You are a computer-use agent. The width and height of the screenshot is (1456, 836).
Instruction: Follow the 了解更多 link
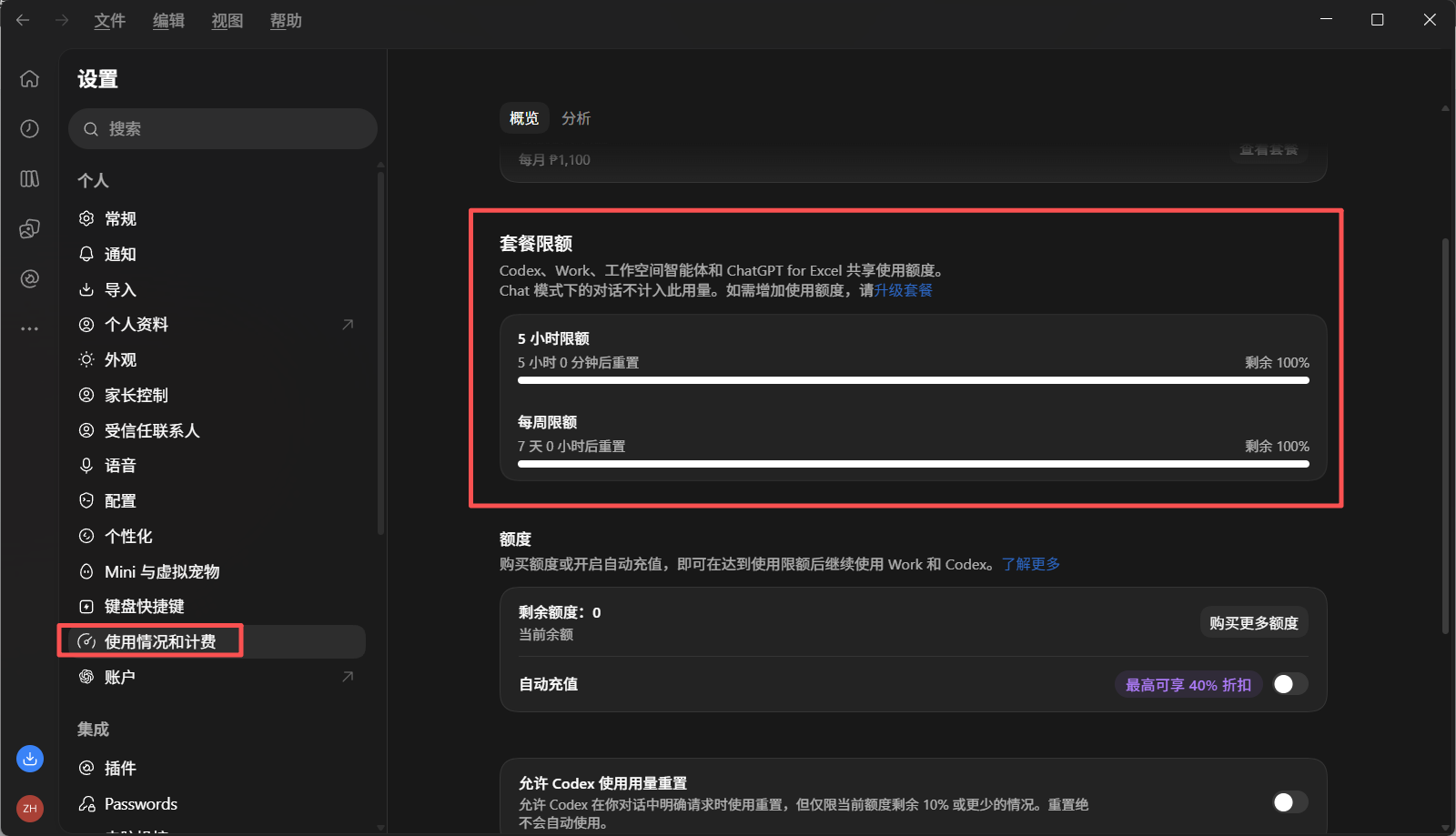[1031, 564]
